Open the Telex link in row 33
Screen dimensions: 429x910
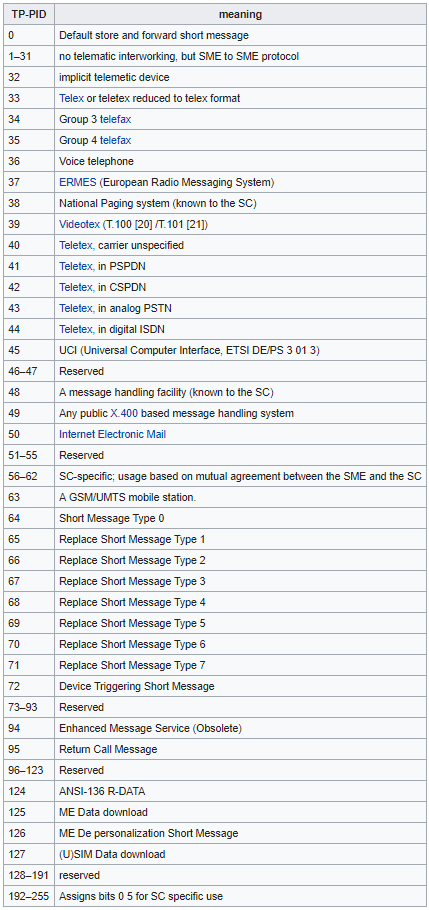71,98
